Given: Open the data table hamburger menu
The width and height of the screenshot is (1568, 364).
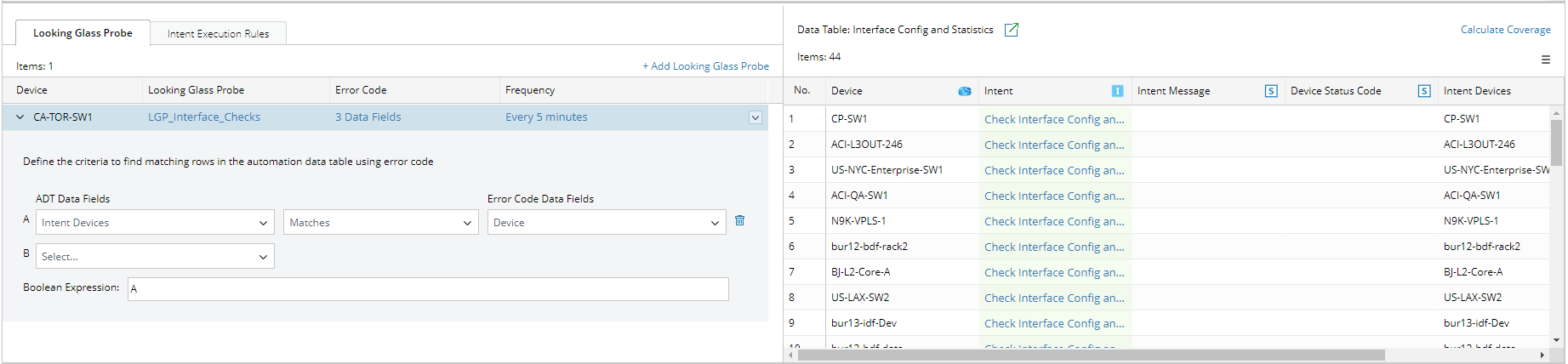Looking at the screenshot, I should point(1545,60).
